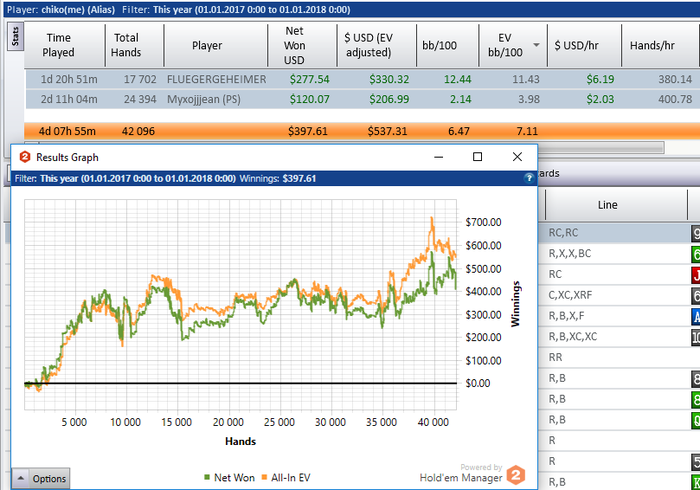The height and width of the screenshot is (490, 700).
Task: Click the 42 096 total hands summary cell
Action: click(138, 131)
